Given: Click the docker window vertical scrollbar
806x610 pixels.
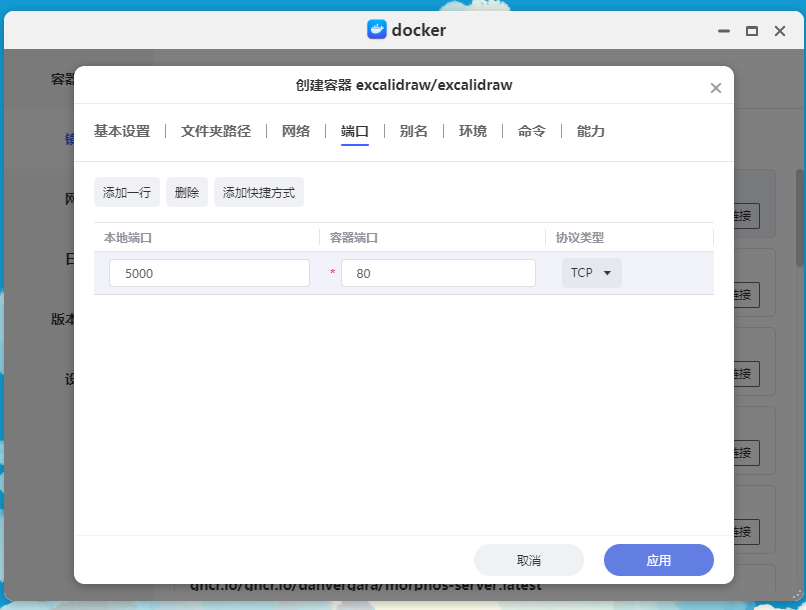Looking at the screenshot, I should 800,218.
